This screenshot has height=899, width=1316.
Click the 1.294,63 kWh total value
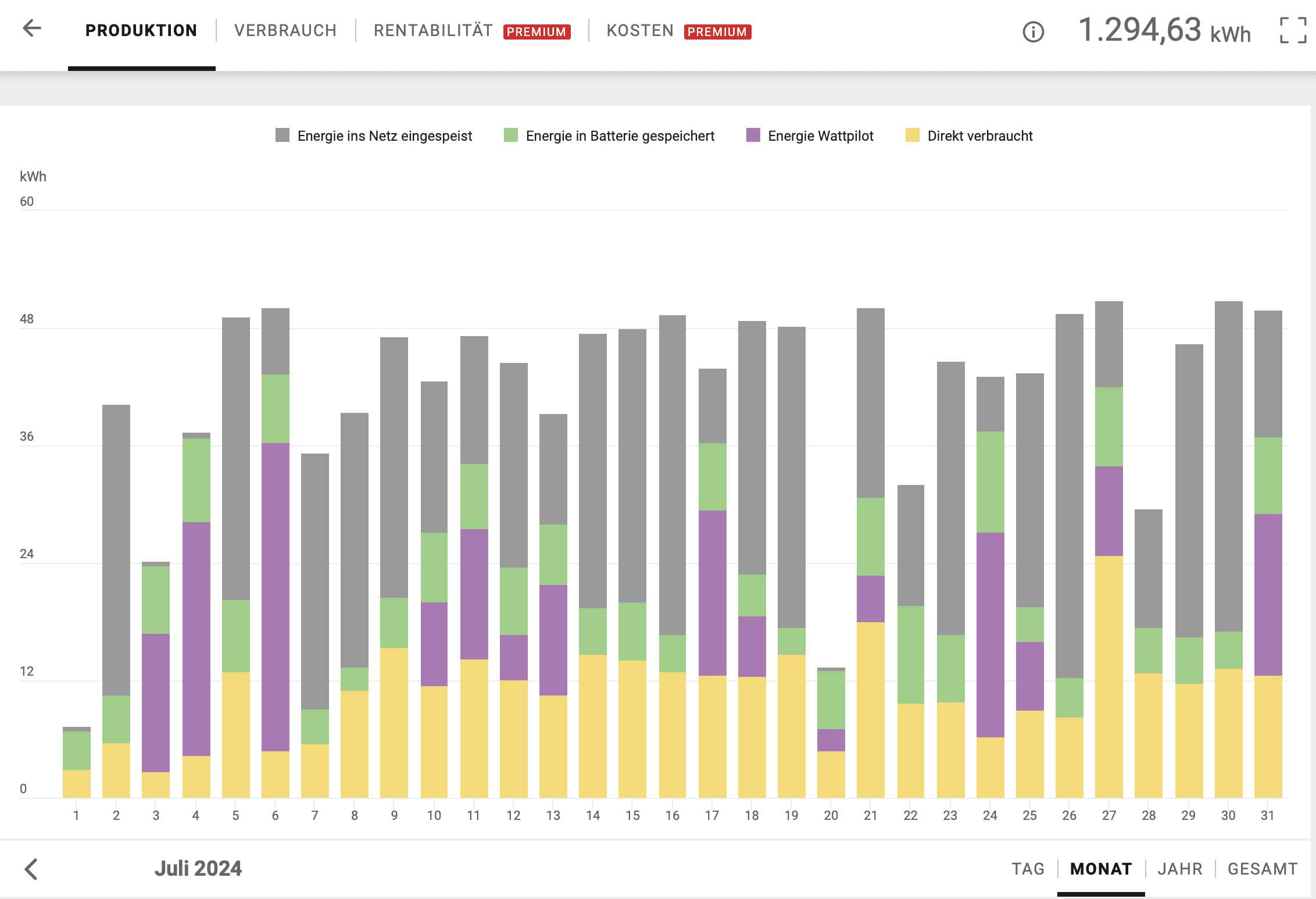(1164, 30)
